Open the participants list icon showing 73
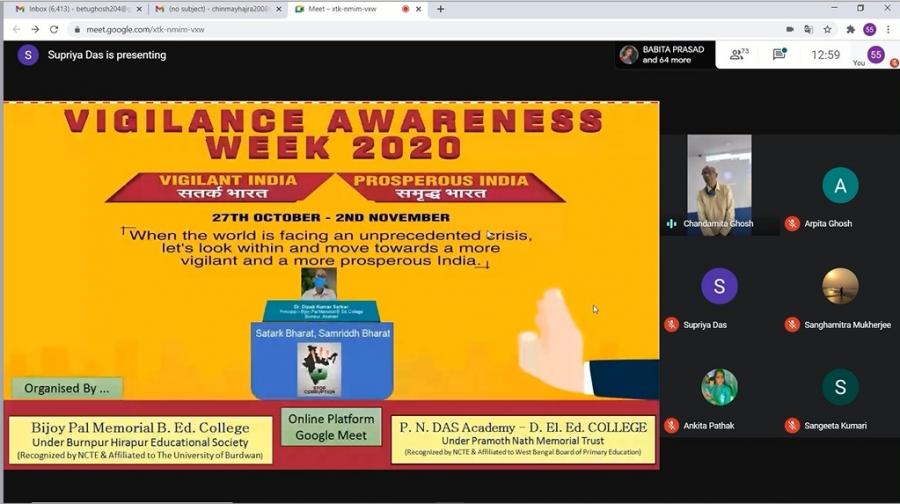 739,55
